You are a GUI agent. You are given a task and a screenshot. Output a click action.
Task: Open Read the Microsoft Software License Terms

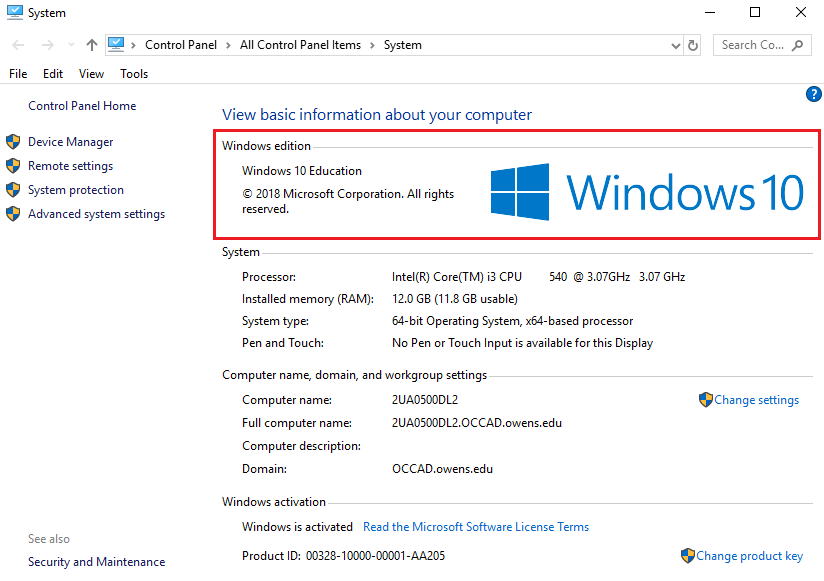tap(476, 526)
